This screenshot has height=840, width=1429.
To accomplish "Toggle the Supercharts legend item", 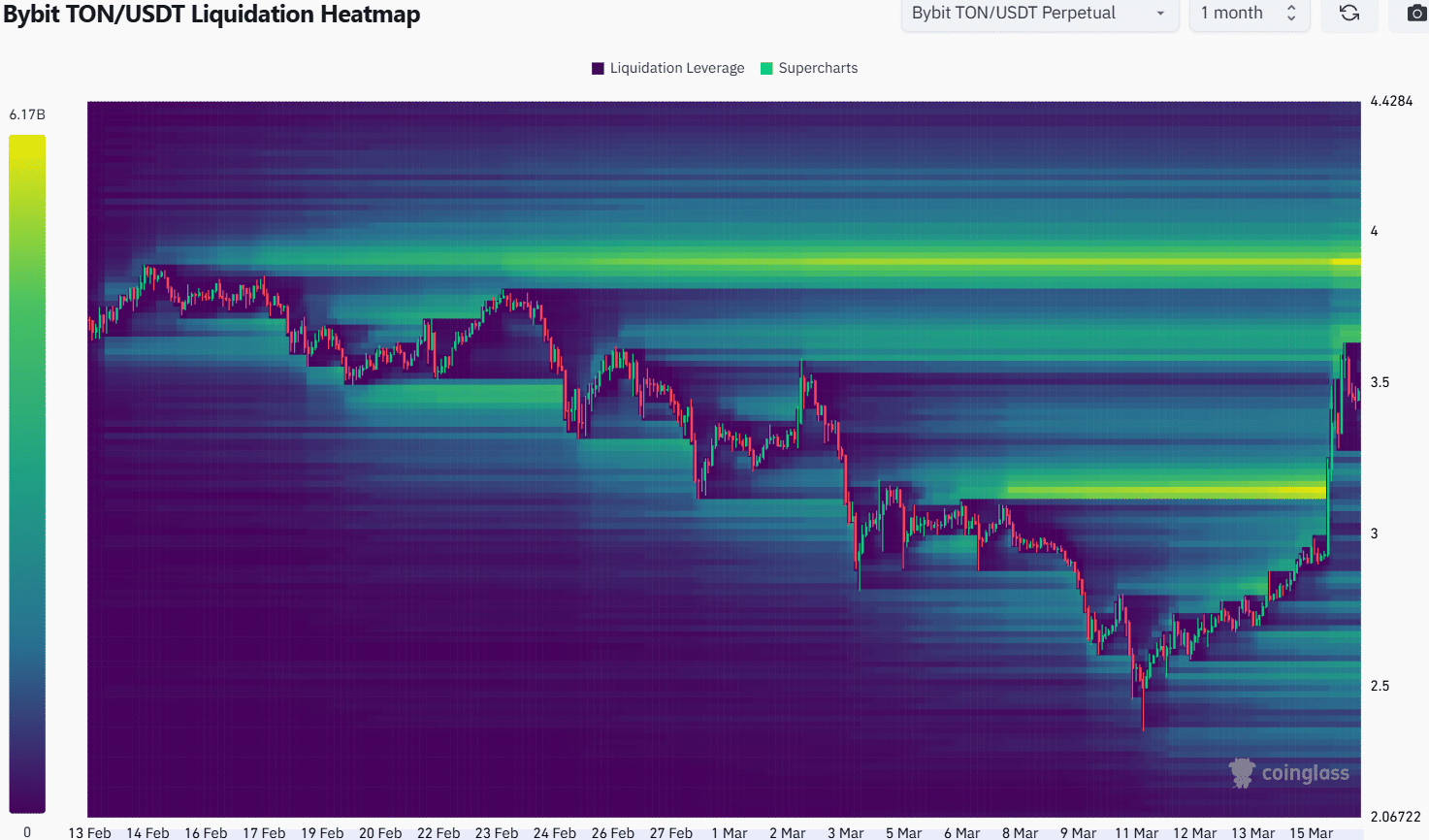I will point(809,68).
